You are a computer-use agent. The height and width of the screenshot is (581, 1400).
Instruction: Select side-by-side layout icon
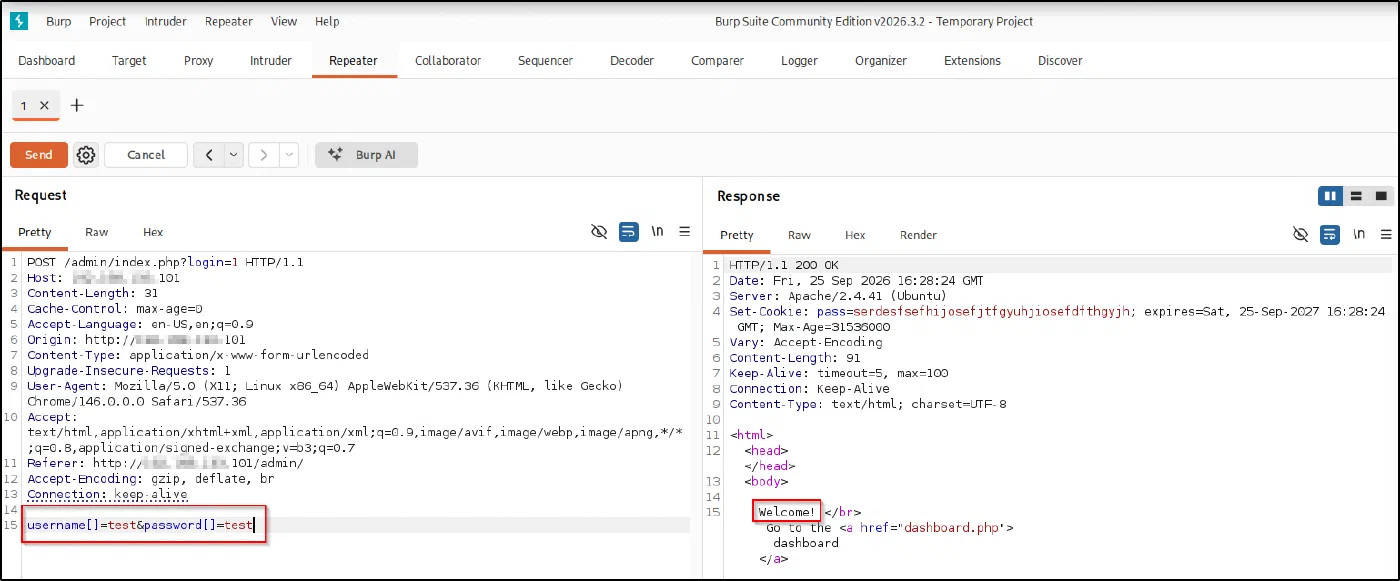tap(1330, 196)
